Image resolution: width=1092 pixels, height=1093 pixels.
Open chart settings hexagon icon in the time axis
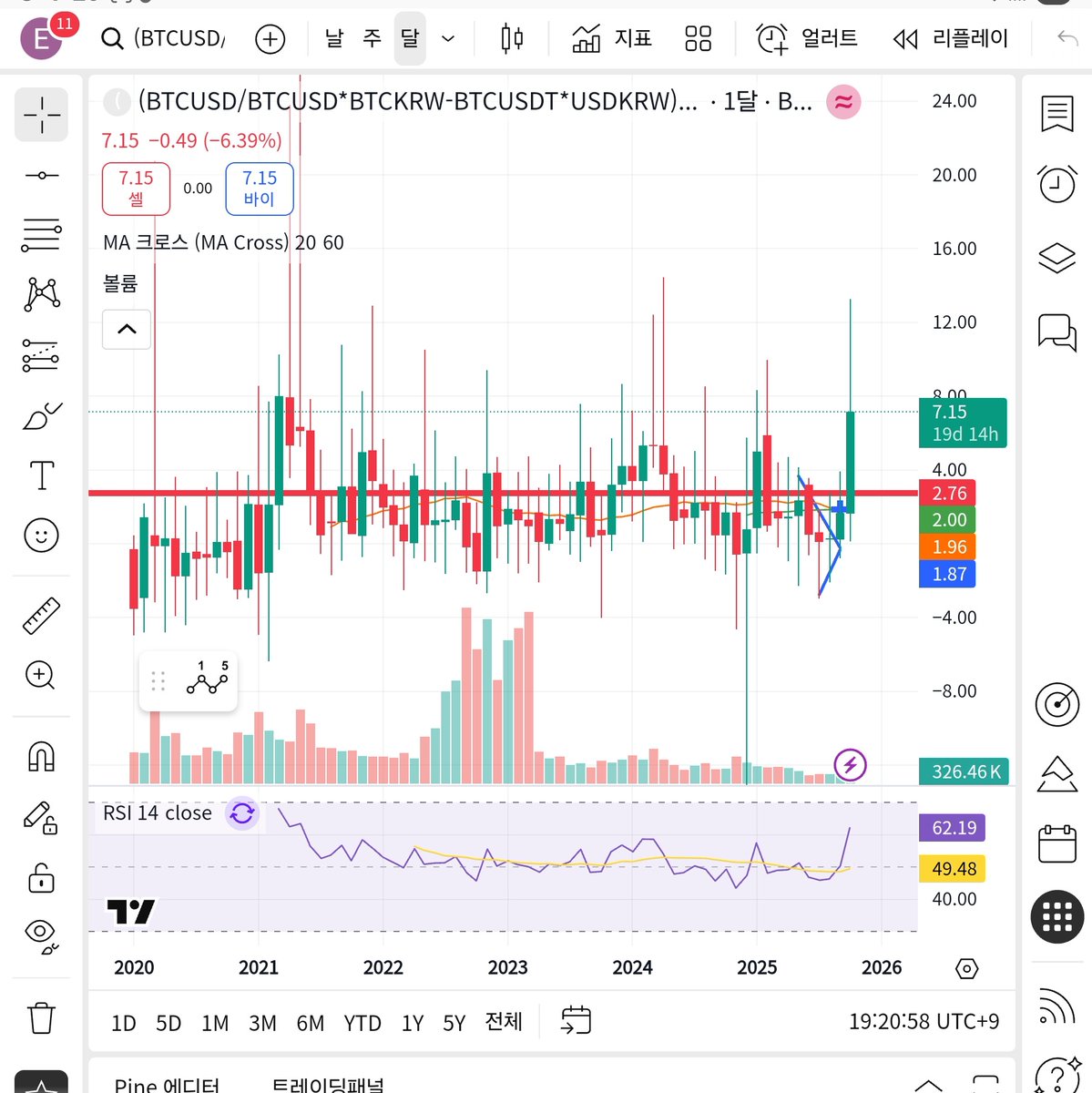coord(967,968)
